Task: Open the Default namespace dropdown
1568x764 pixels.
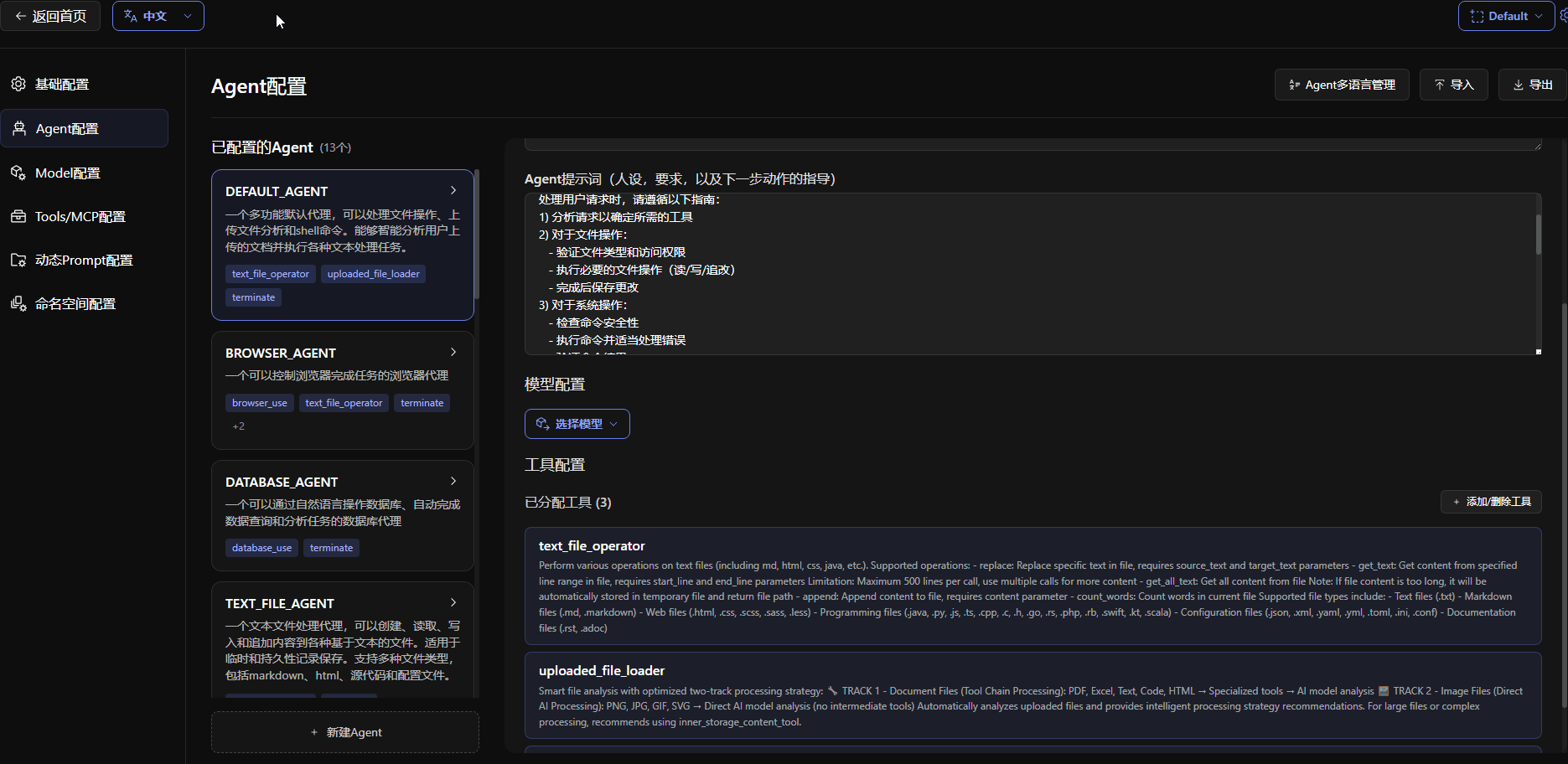Action: point(1506,16)
